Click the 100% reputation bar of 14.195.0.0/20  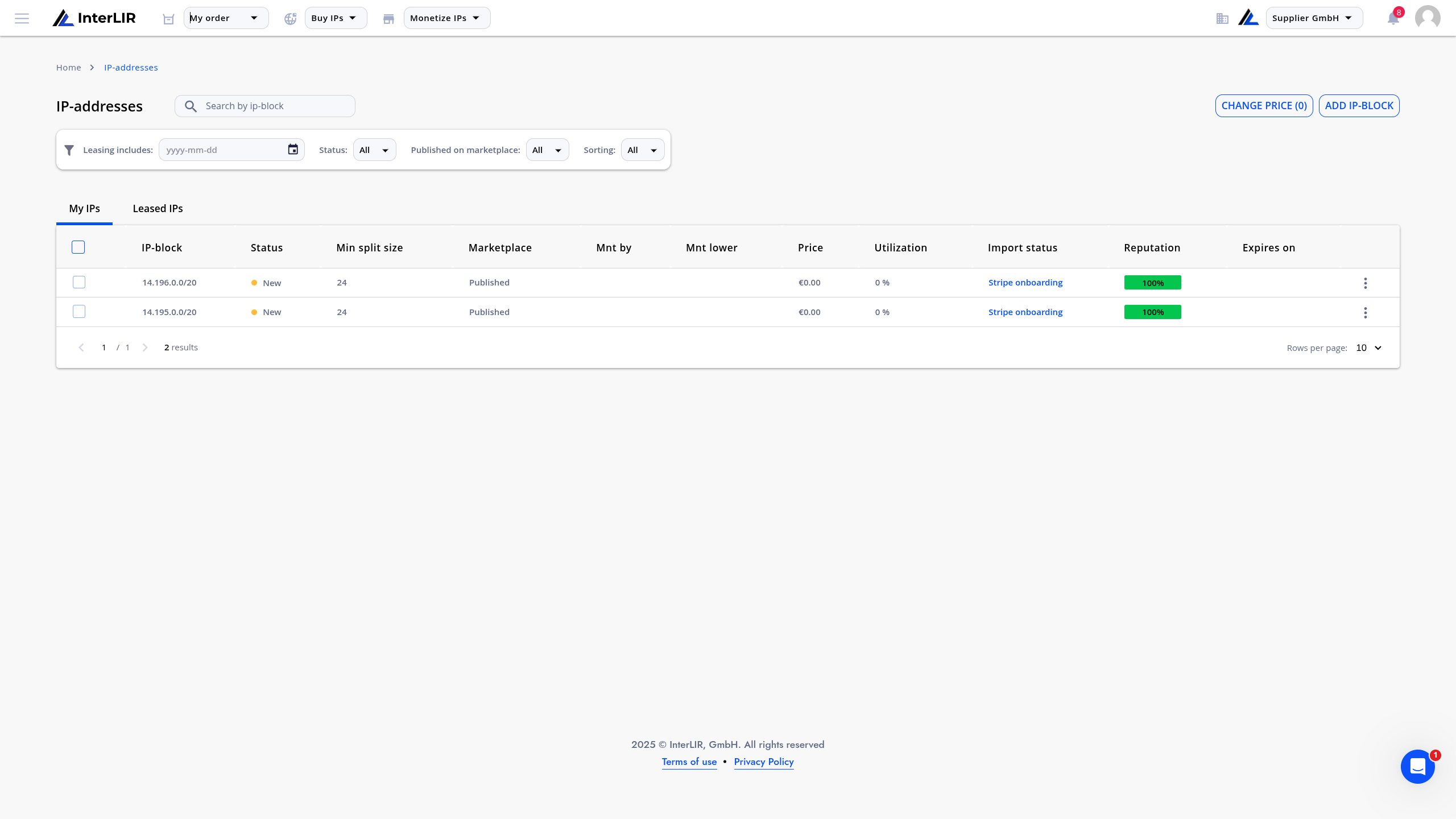pos(1152,312)
